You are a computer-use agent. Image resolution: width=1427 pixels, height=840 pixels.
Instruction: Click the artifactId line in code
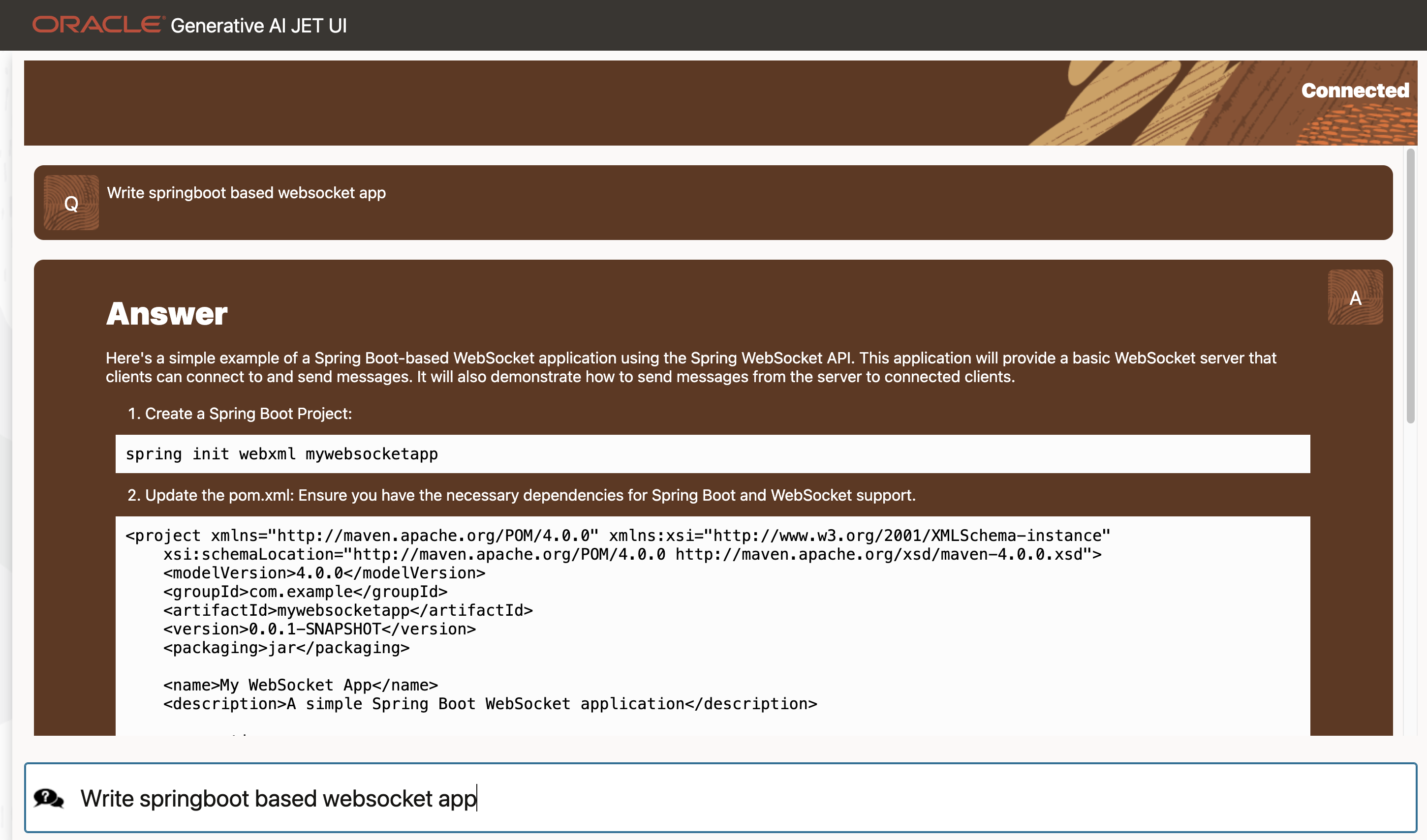pos(348,610)
